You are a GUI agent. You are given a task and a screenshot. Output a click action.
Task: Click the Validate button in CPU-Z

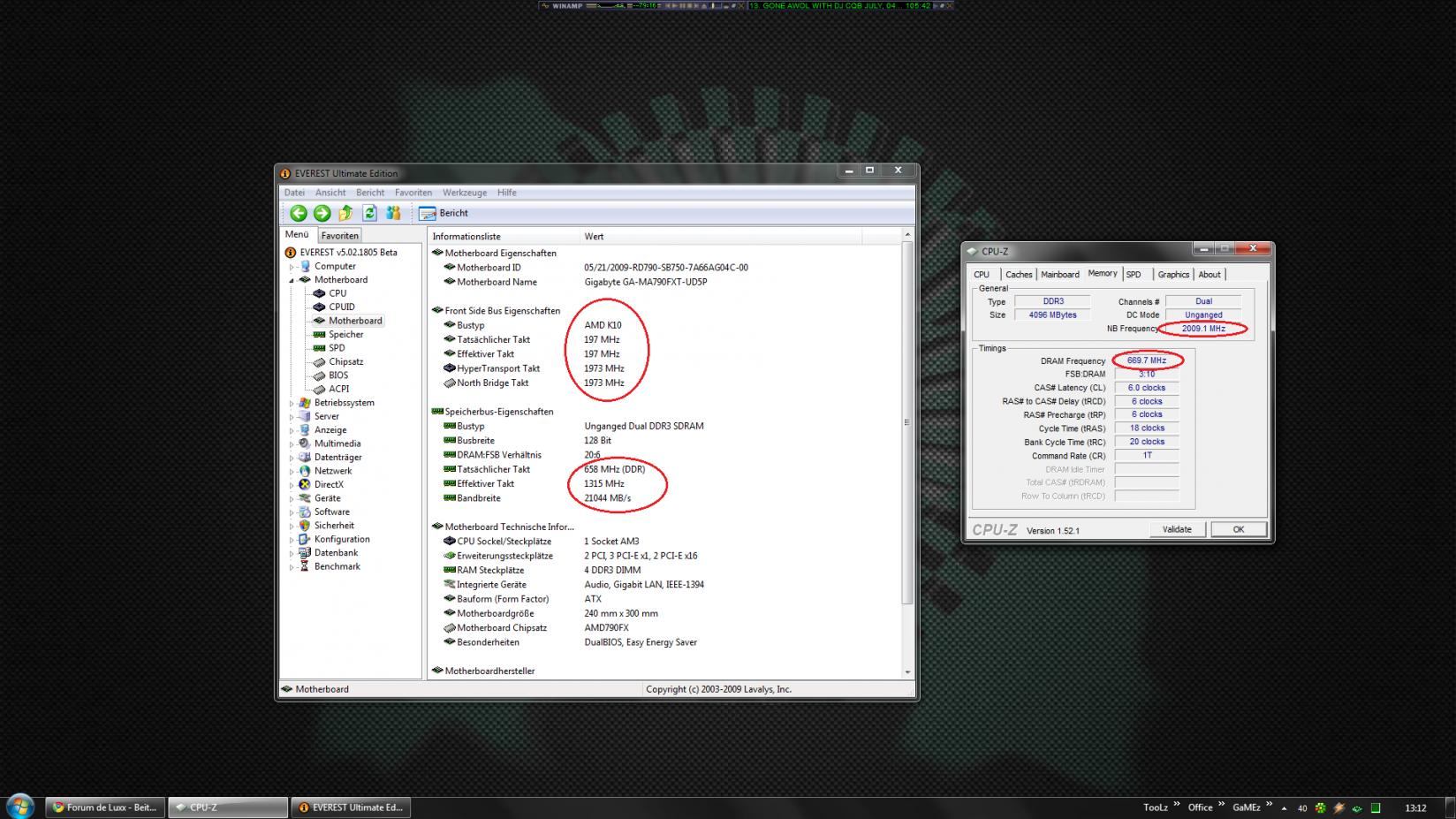[x=1177, y=529]
